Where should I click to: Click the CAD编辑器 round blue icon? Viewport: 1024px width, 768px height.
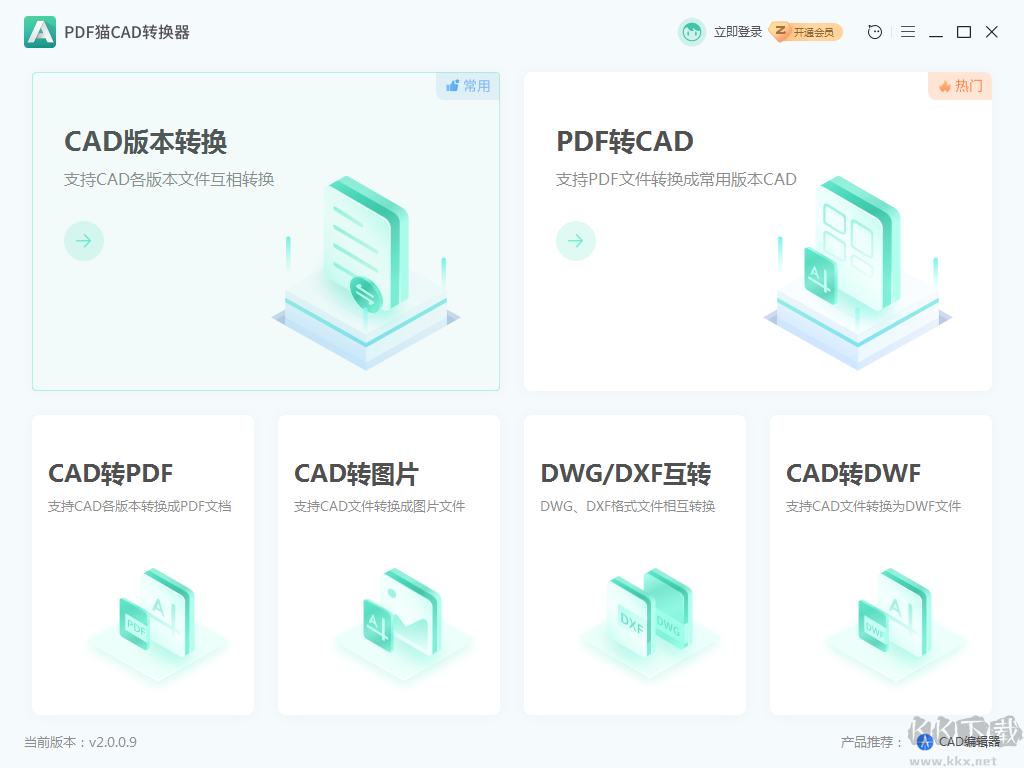925,742
